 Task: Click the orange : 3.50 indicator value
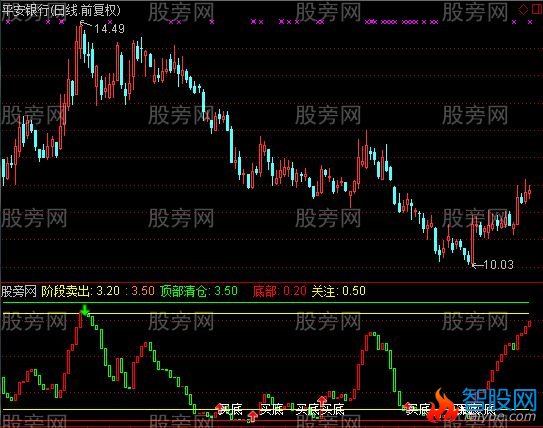[x=140, y=291]
